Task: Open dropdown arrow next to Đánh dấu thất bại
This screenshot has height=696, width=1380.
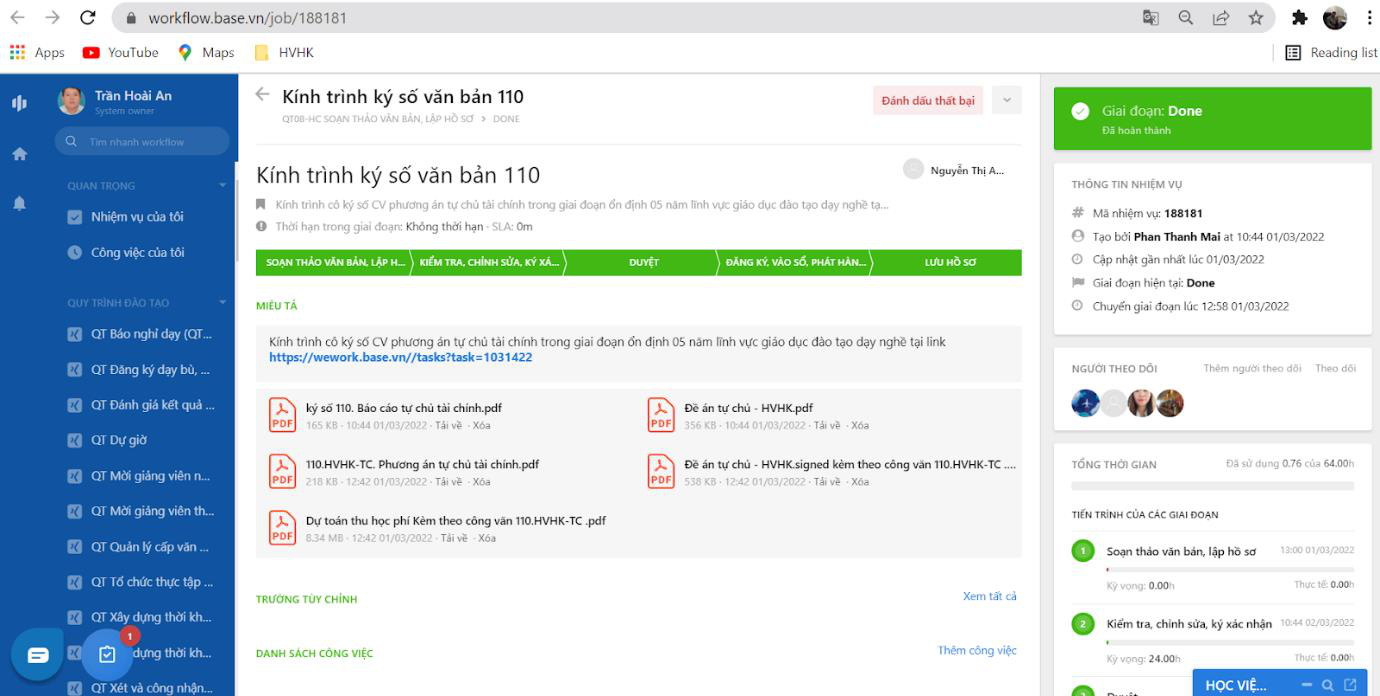Action: click(1006, 100)
